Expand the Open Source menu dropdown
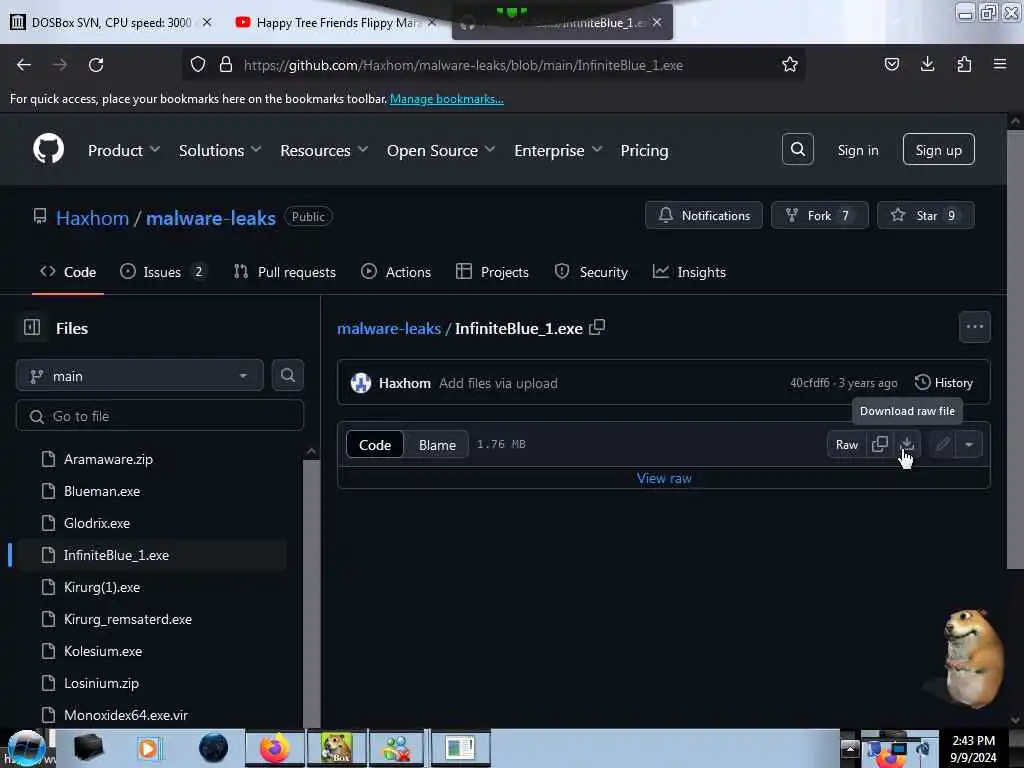 pyautogui.click(x=441, y=151)
